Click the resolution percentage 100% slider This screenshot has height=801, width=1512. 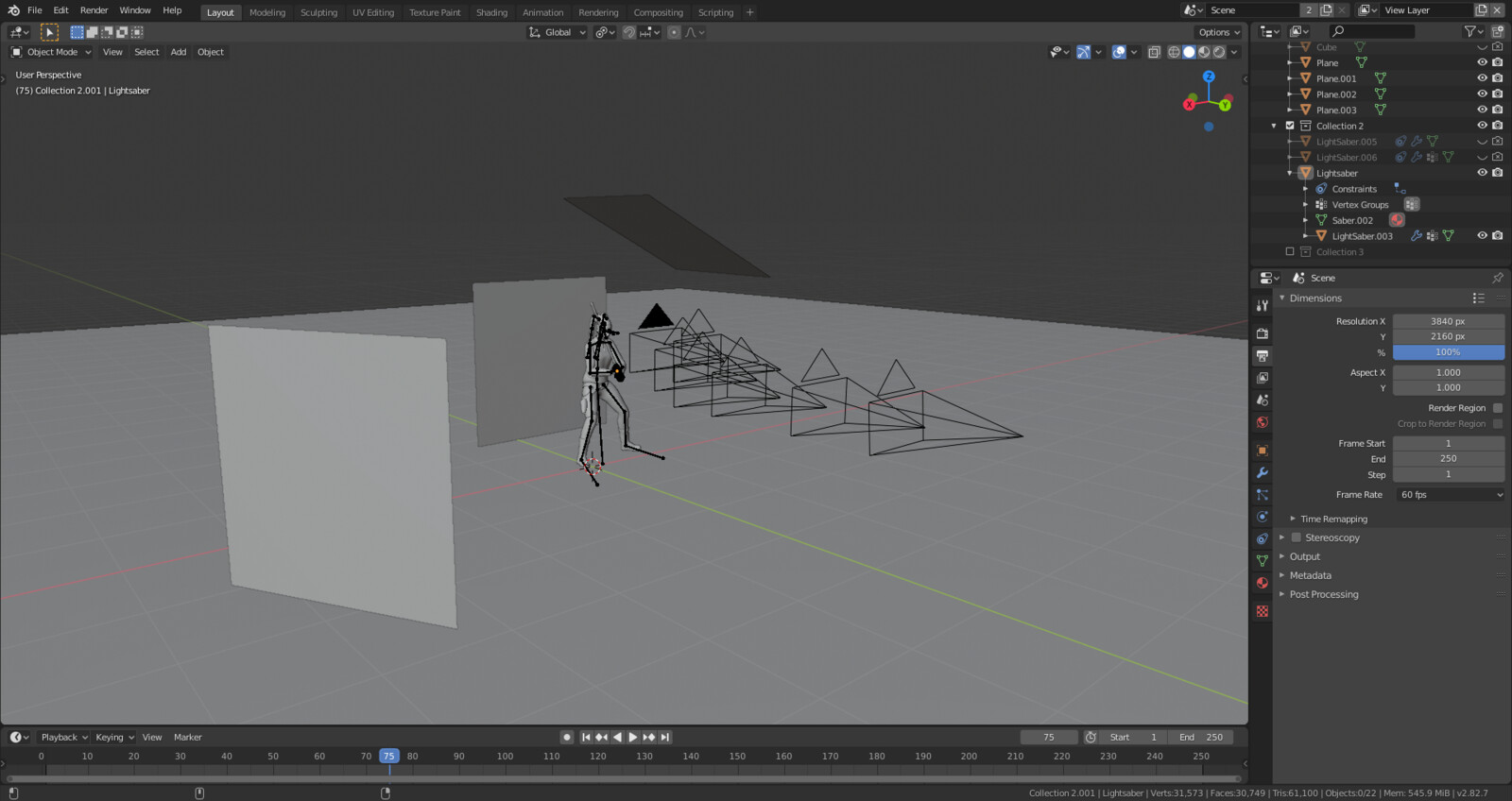point(1449,352)
